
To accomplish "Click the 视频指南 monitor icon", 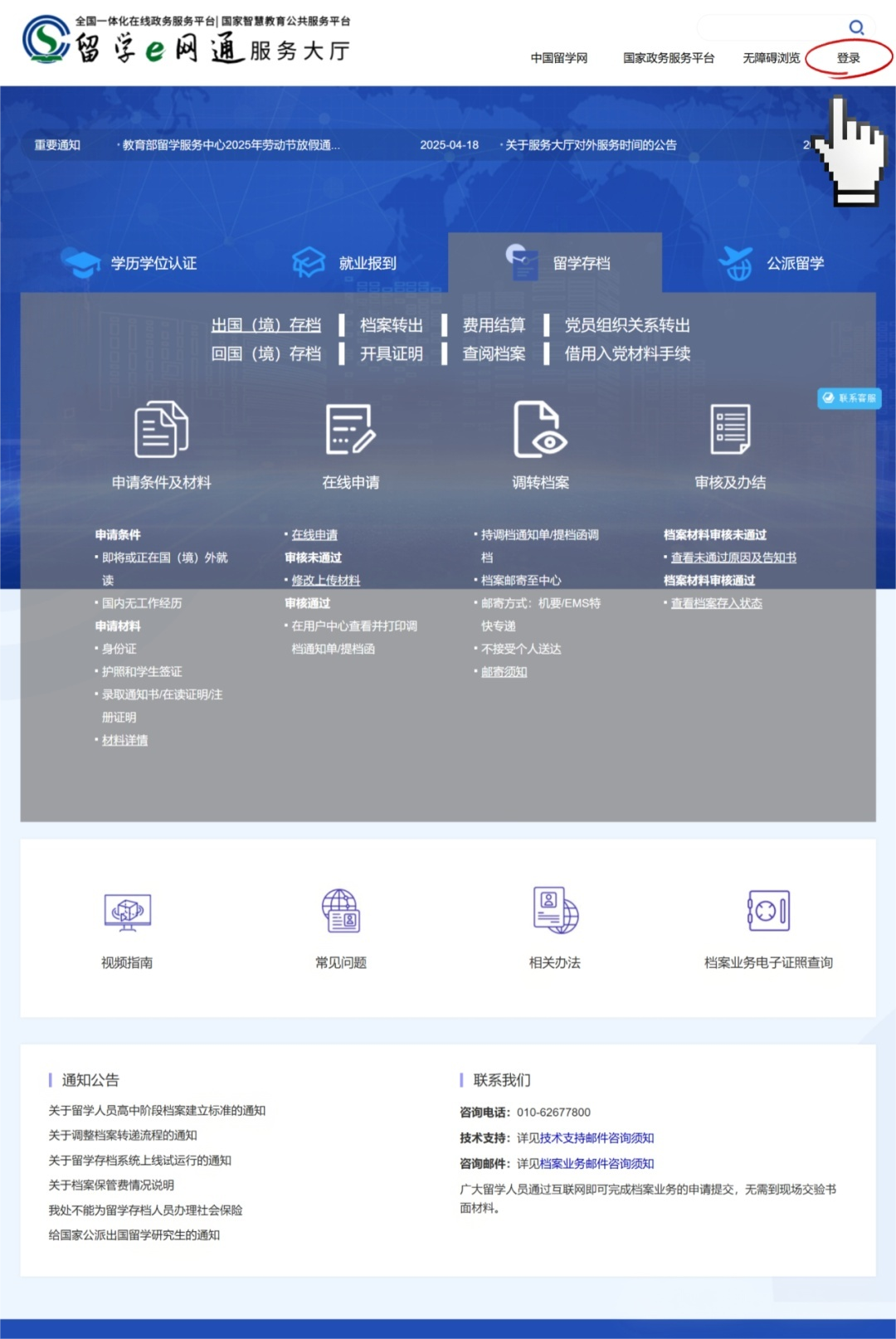I will [127, 911].
